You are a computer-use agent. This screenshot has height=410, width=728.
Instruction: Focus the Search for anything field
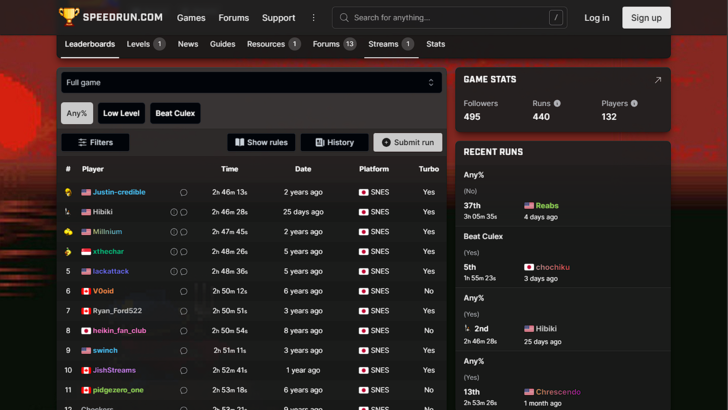[x=445, y=17]
